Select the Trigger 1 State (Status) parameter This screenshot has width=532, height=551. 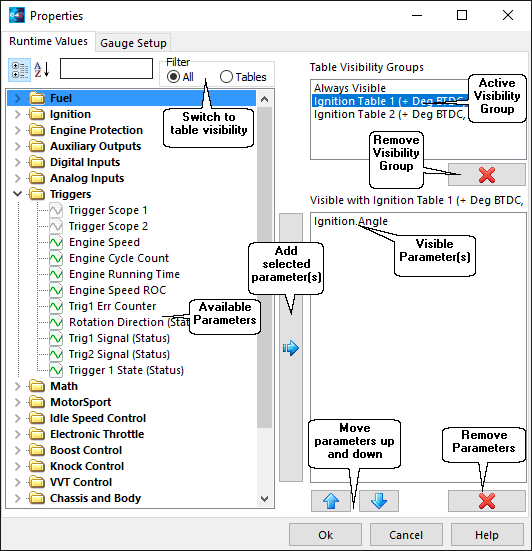click(126, 370)
